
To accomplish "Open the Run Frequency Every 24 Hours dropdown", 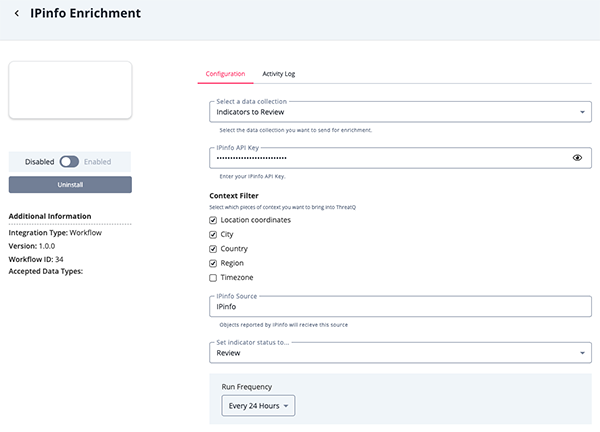I will click(x=258, y=406).
